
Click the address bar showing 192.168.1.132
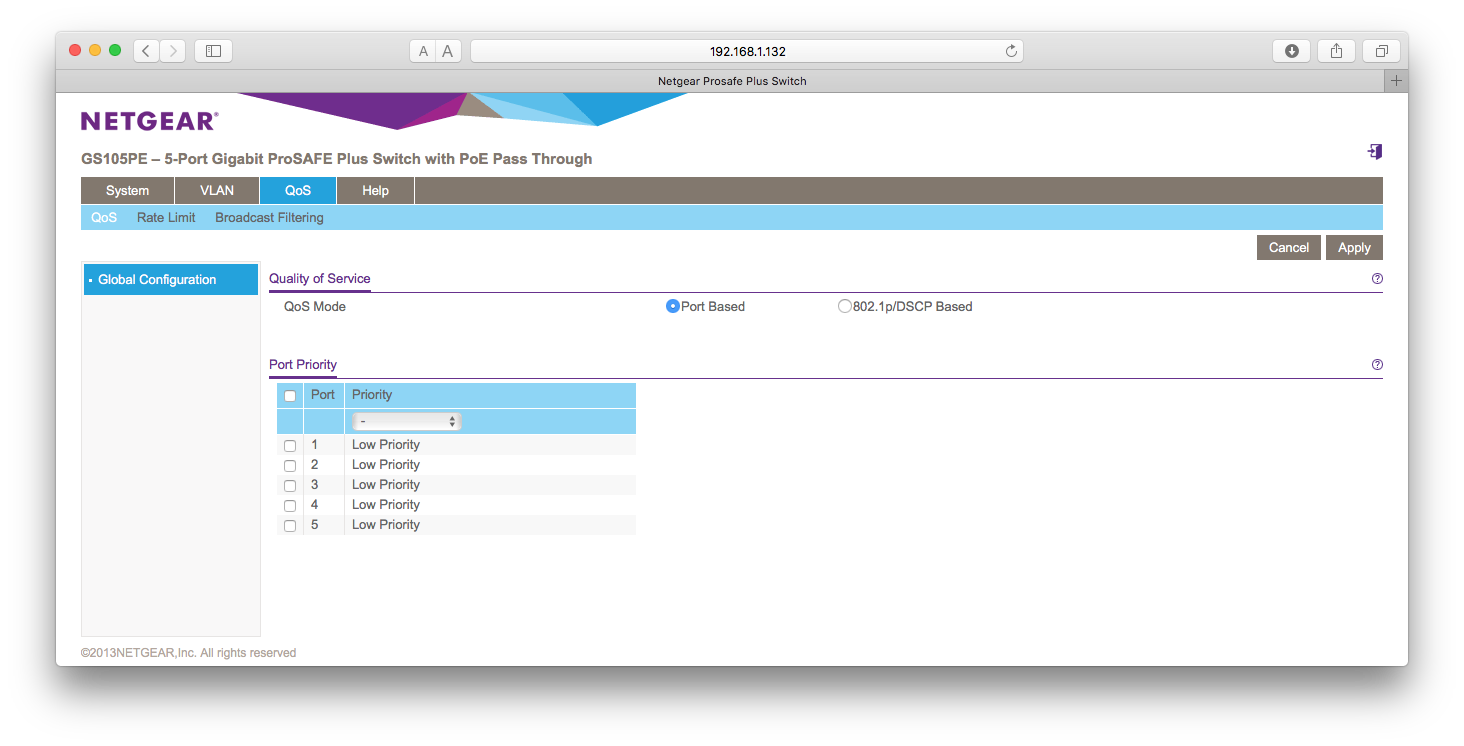coord(740,51)
